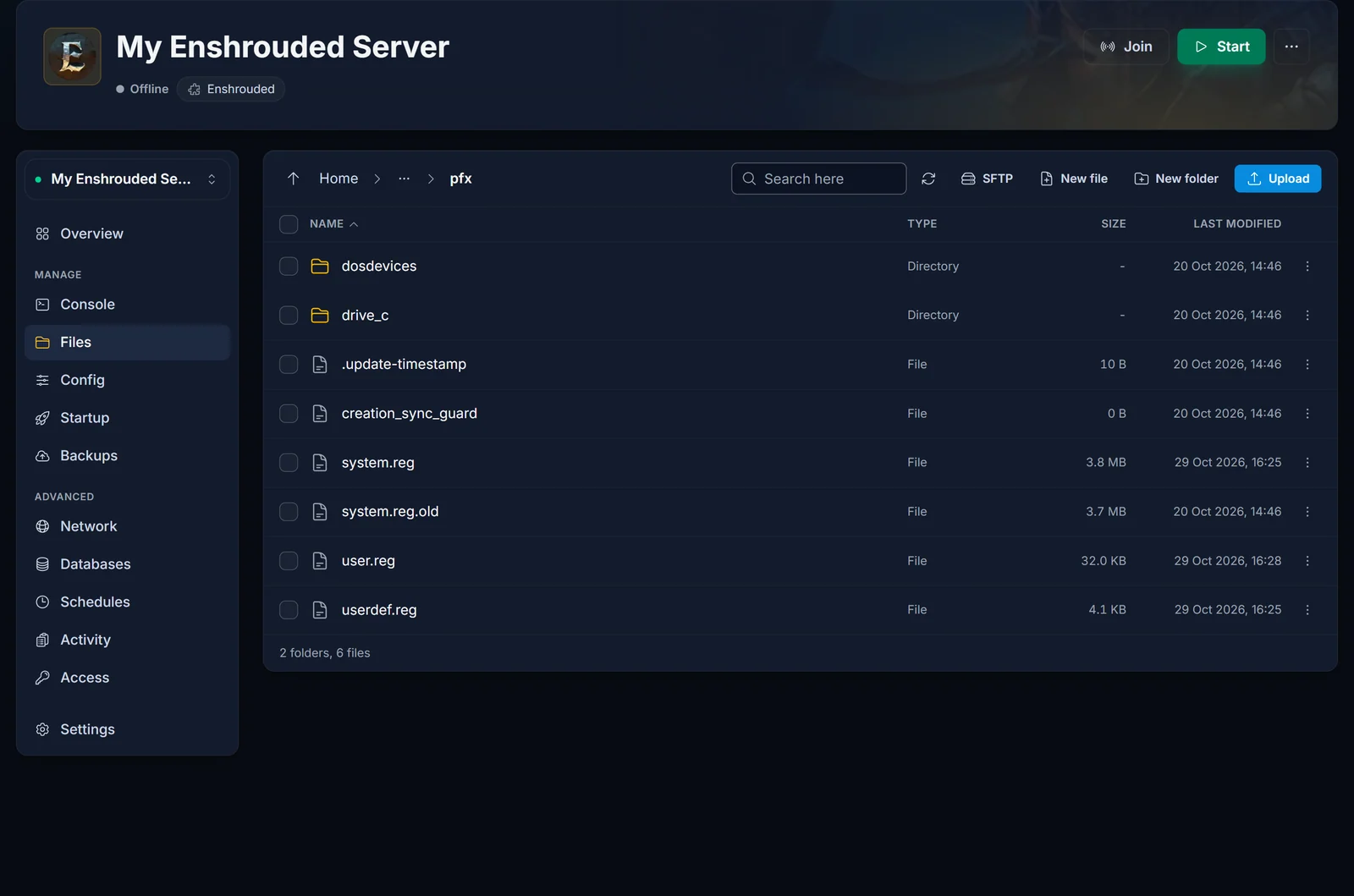The width and height of the screenshot is (1354, 896).
Task: Open row actions for system.reg
Action: [x=1307, y=463]
